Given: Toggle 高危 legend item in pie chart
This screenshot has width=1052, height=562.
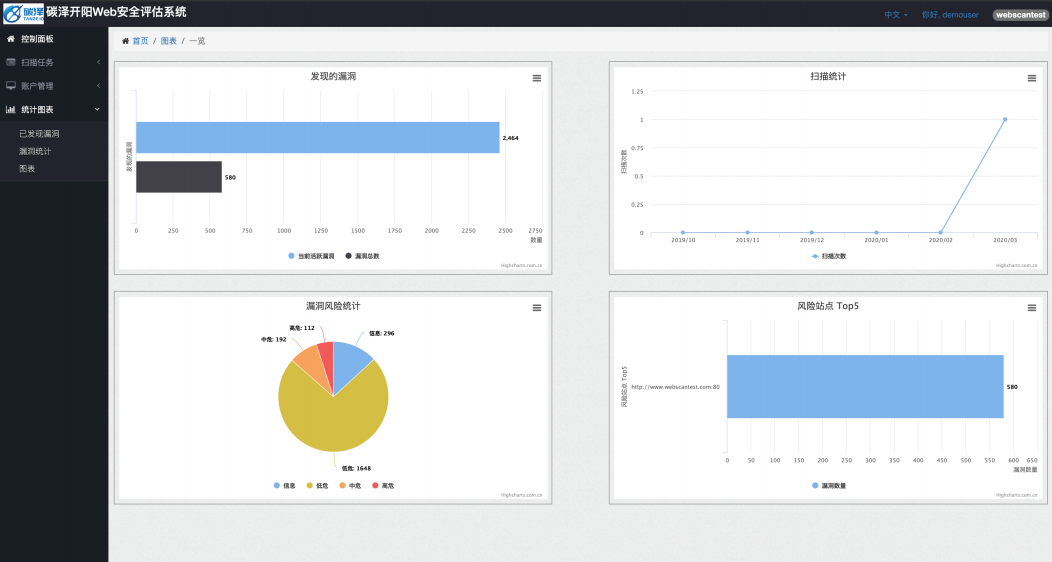Looking at the screenshot, I should (x=383, y=486).
